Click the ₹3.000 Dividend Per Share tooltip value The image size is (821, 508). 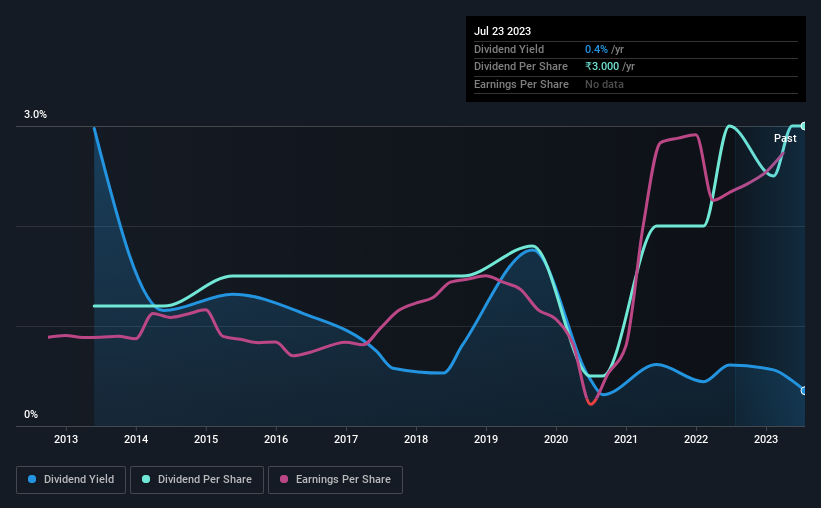click(x=602, y=67)
